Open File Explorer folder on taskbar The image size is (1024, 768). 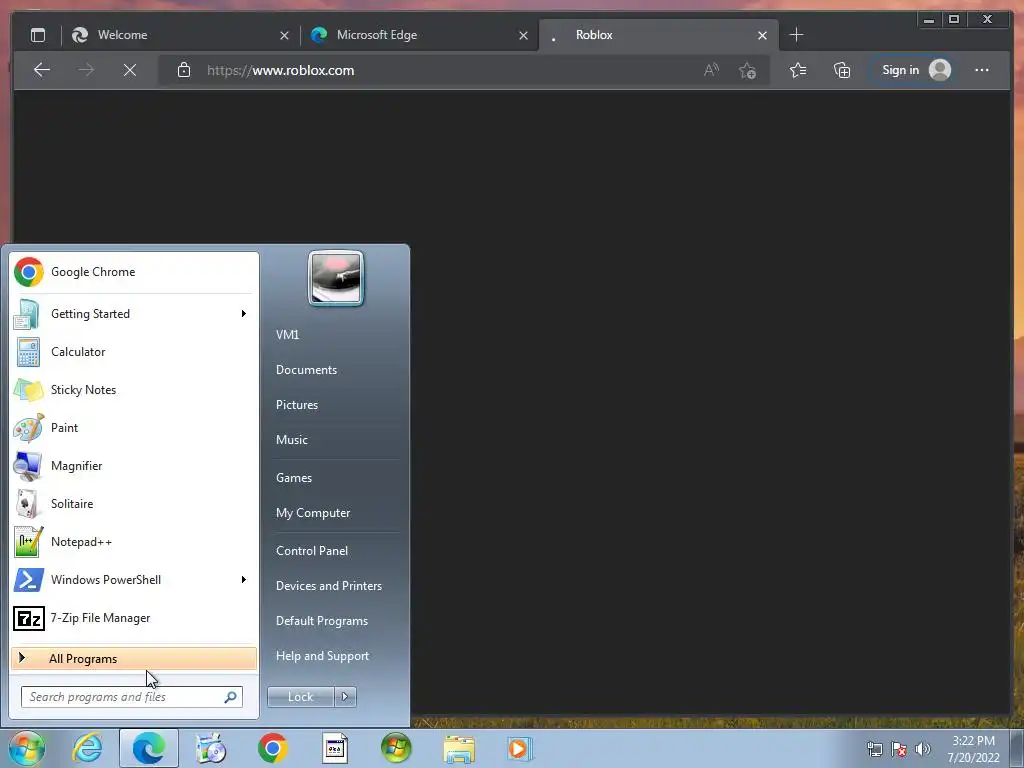(x=459, y=748)
